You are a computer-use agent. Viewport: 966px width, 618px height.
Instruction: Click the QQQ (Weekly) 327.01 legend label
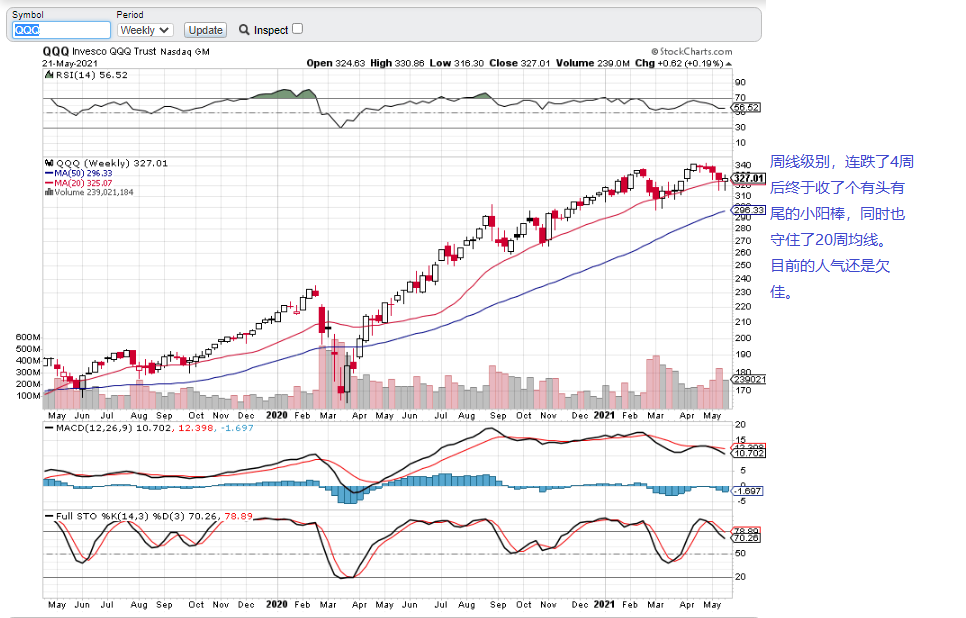106,163
